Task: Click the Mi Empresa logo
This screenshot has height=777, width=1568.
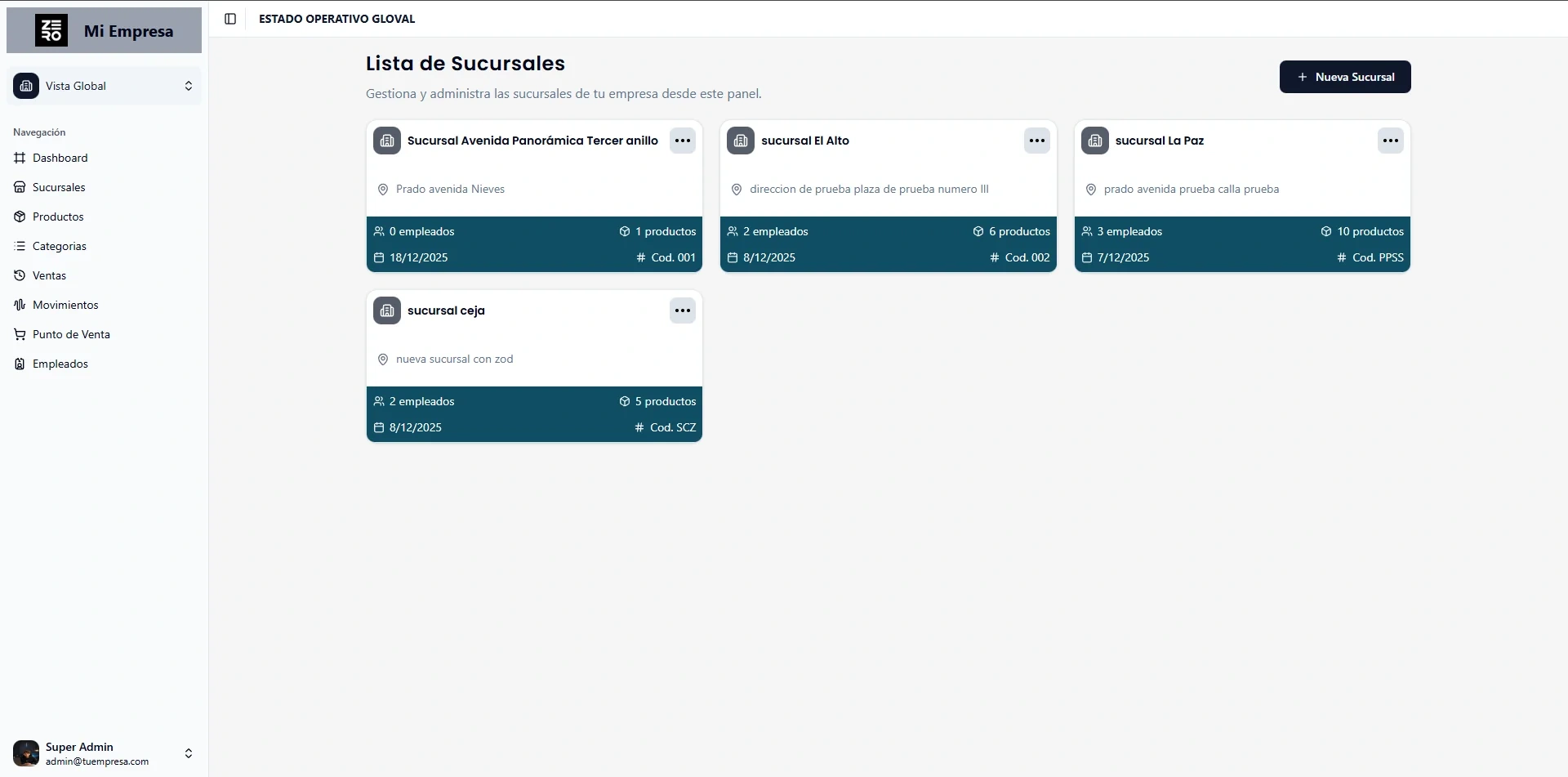Action: (x=51, y=31)
